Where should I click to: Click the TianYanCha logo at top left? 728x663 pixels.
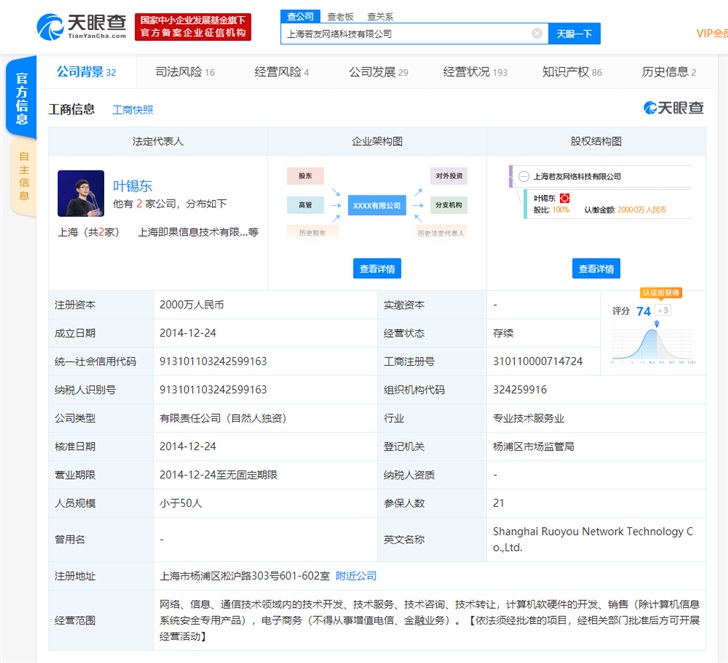click(81, 26)
